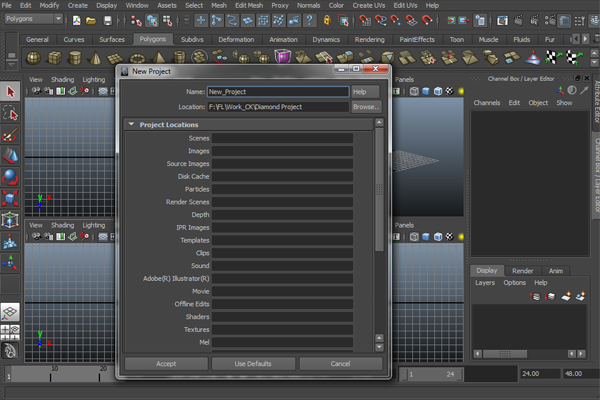
Task: Click the Location path input field
Action: [x=278, y=107]
